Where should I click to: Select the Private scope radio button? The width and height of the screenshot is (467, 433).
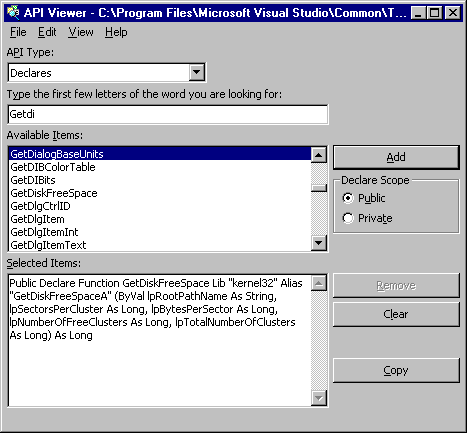point(348,218)
